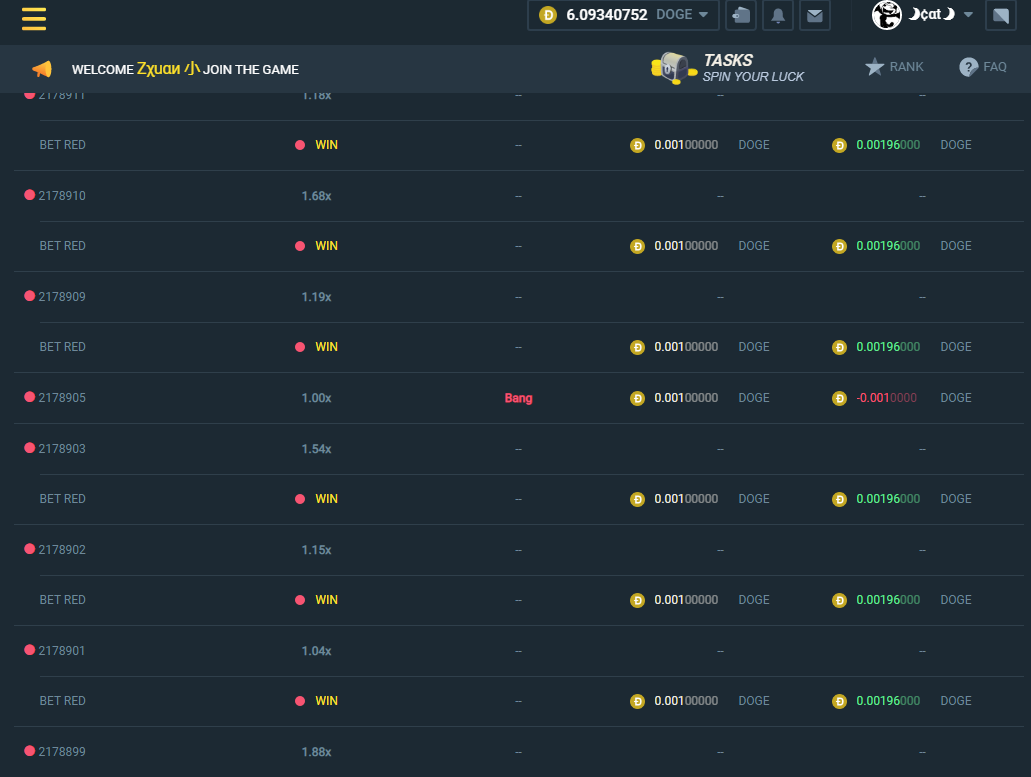Open game ID 2178910
This screenshot has width=1031, height=777.
(x=62, y=196)
